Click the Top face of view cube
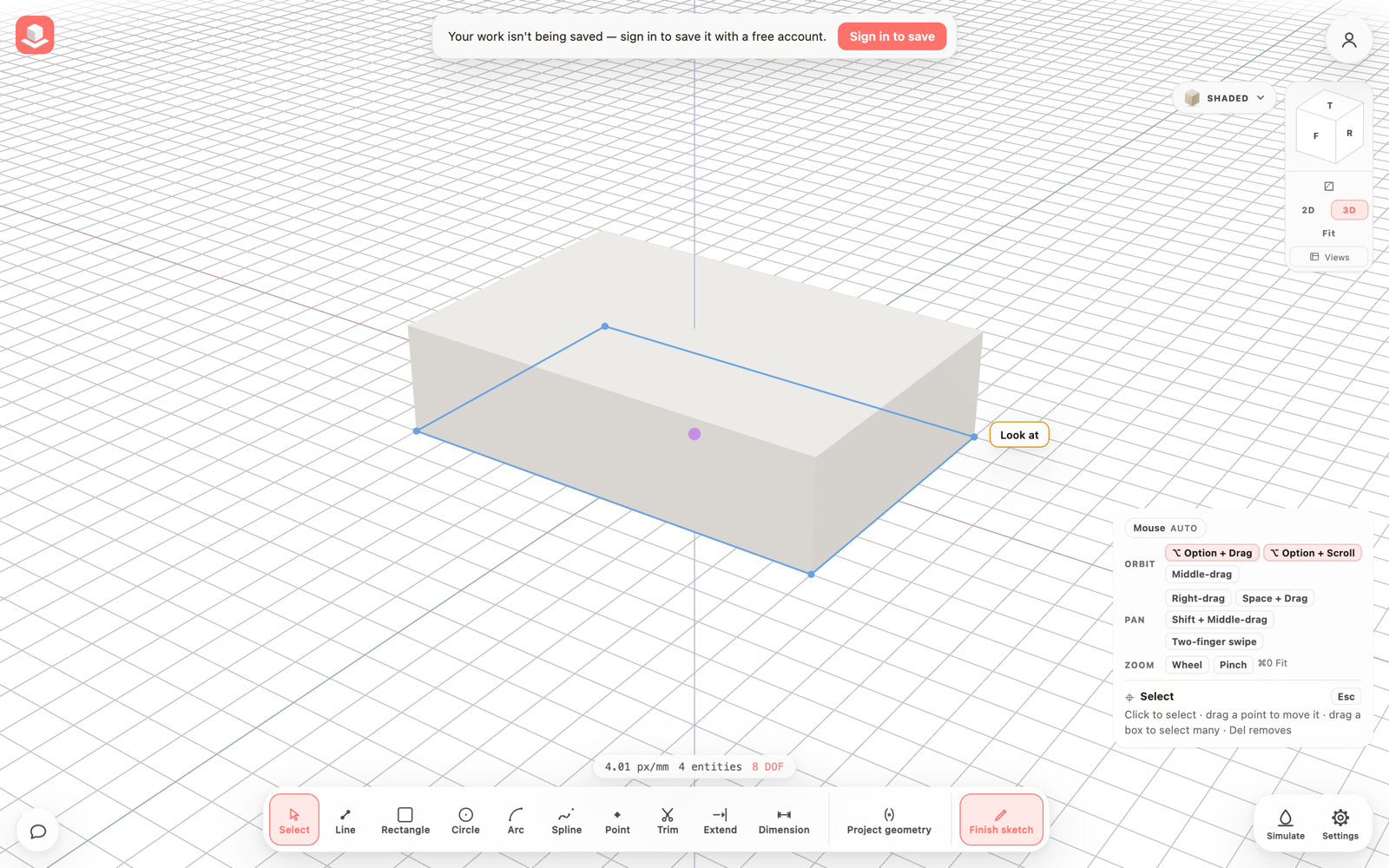Viewport: 1389px width, 868px height. click(x=1330, y=106)
